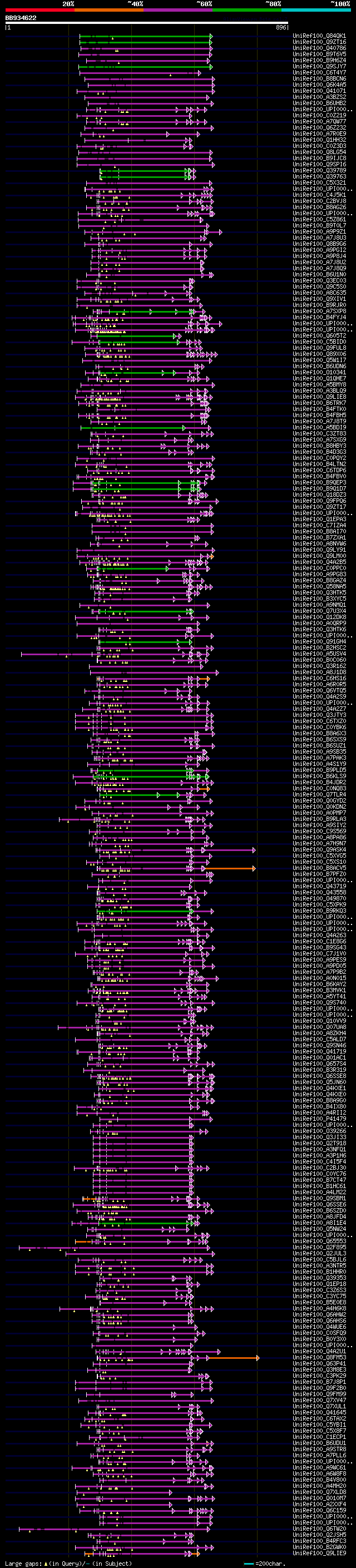Select the UniRef100_A0QRP9 hit
This screenshot has width=356, height=1568.
[319, 624]
